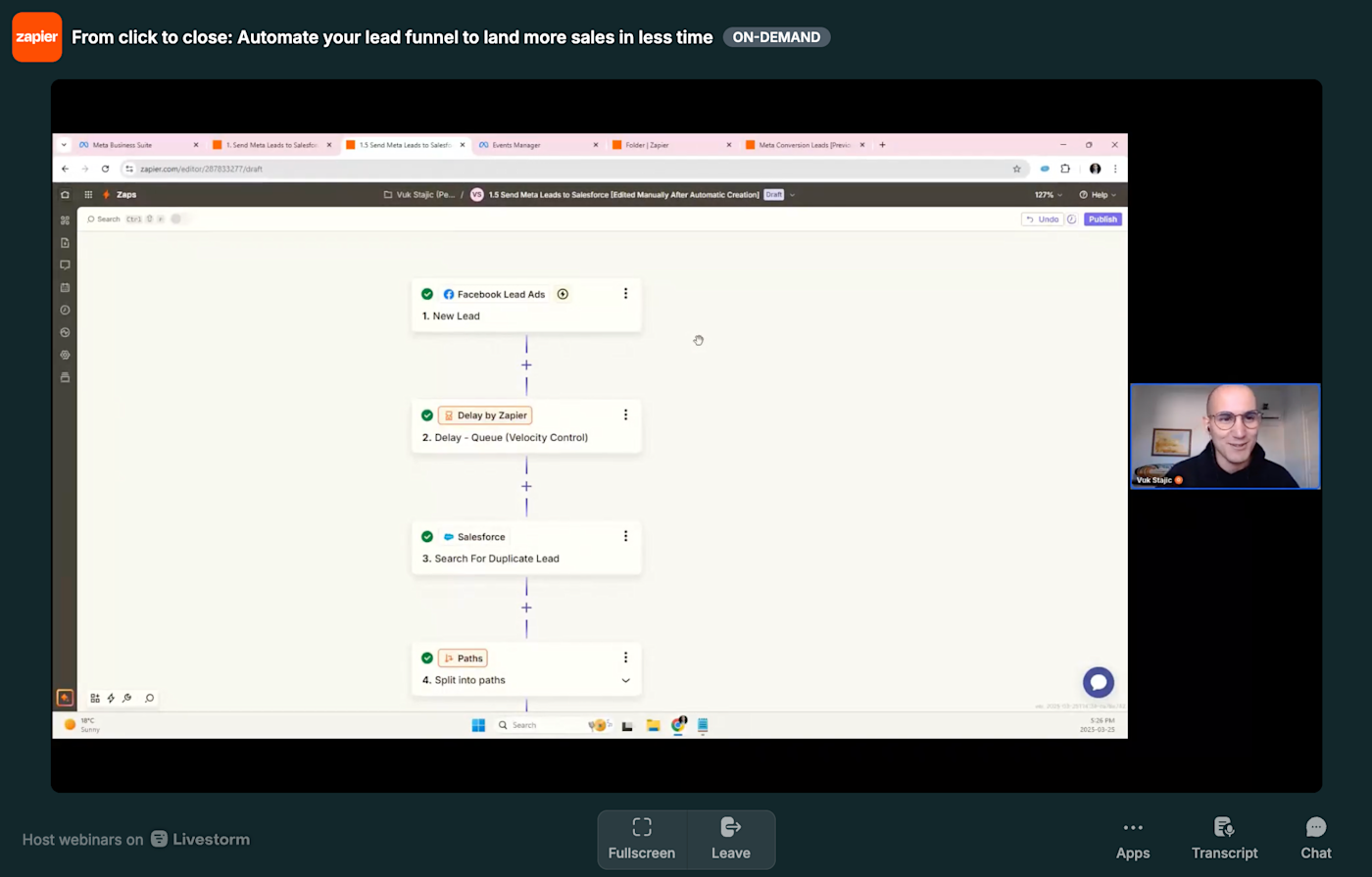
Task: Click the clock history icon in left sidebar
Action: pyautogui.click(x=65, y=310)
